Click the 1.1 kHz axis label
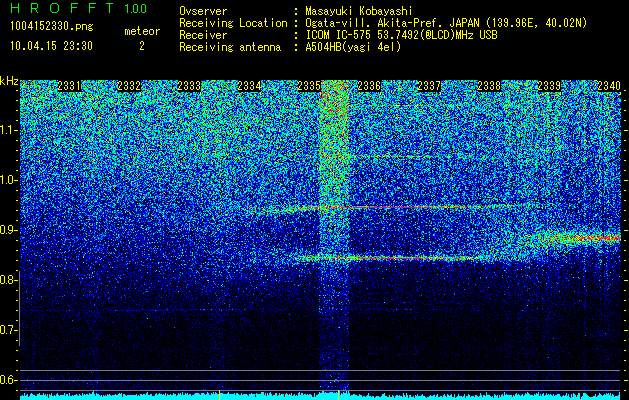Image resolution: width=629 pixels, height=400 pixels. point(8,130)
